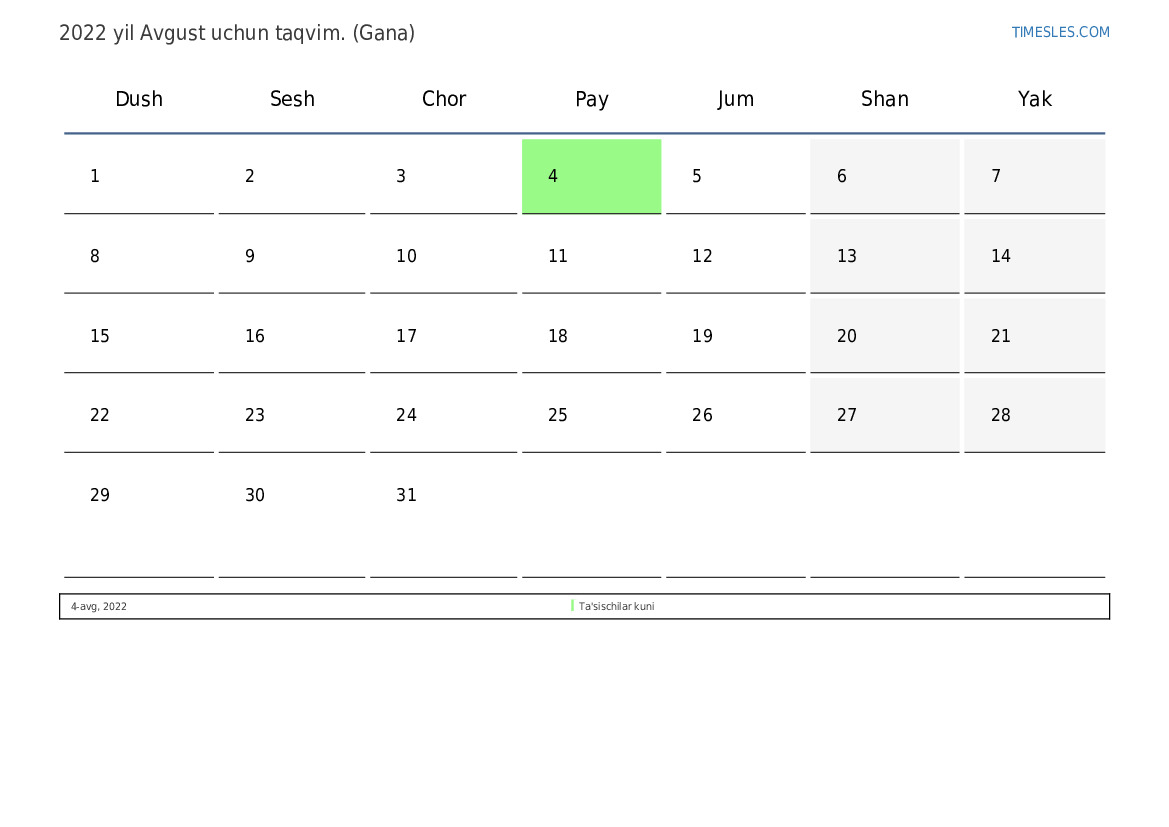Click the Shan weekday header
1169x827 pixels.
885,99
